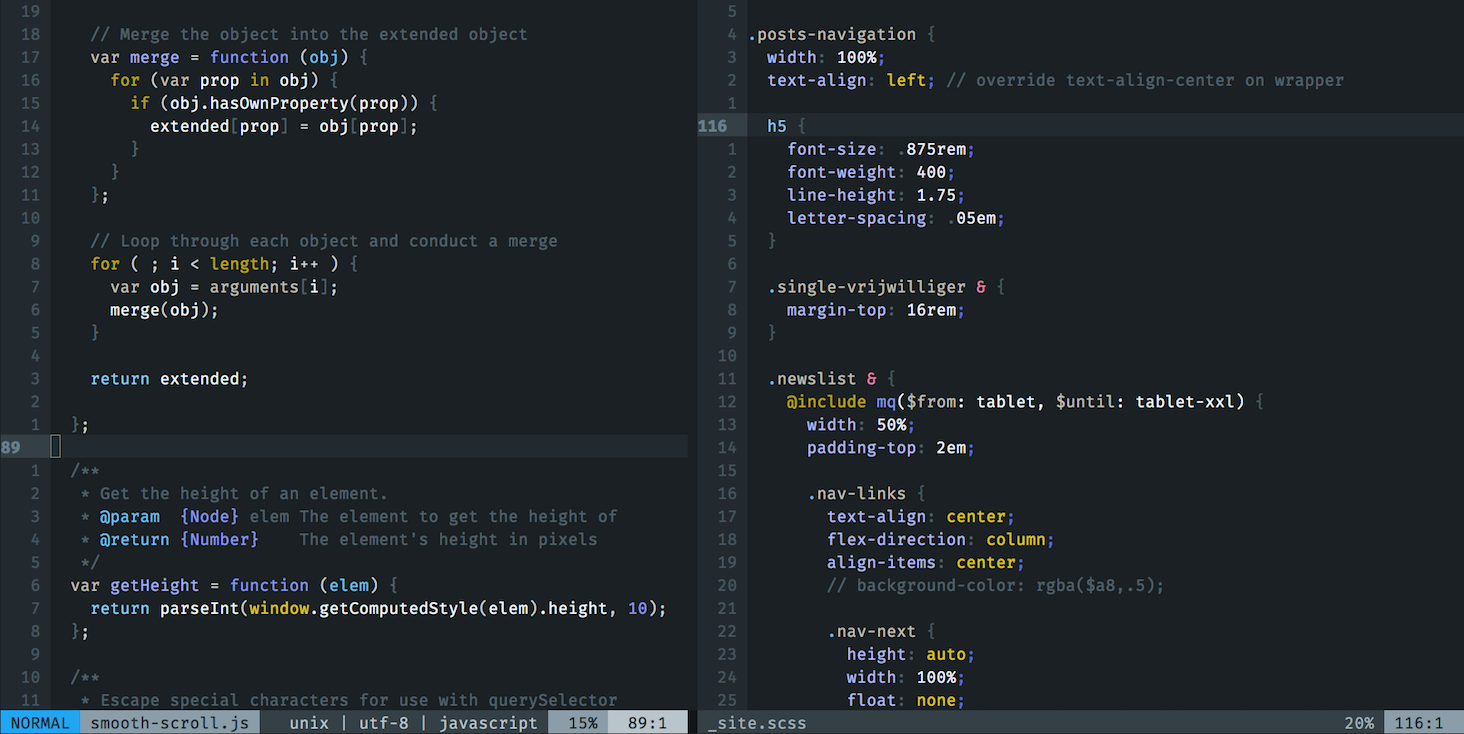Click the 'Escape special characters for use with querySelector' comment

coord(349,700)
